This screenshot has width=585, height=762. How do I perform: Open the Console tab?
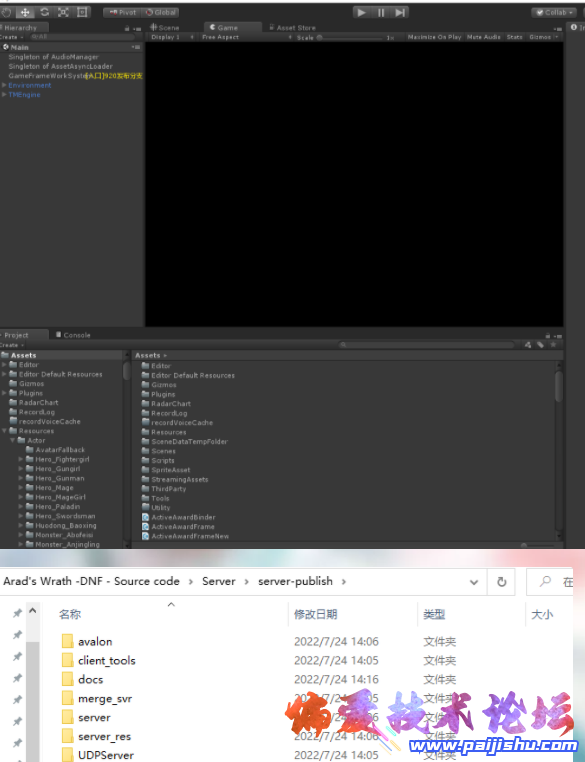pos(73,335)
